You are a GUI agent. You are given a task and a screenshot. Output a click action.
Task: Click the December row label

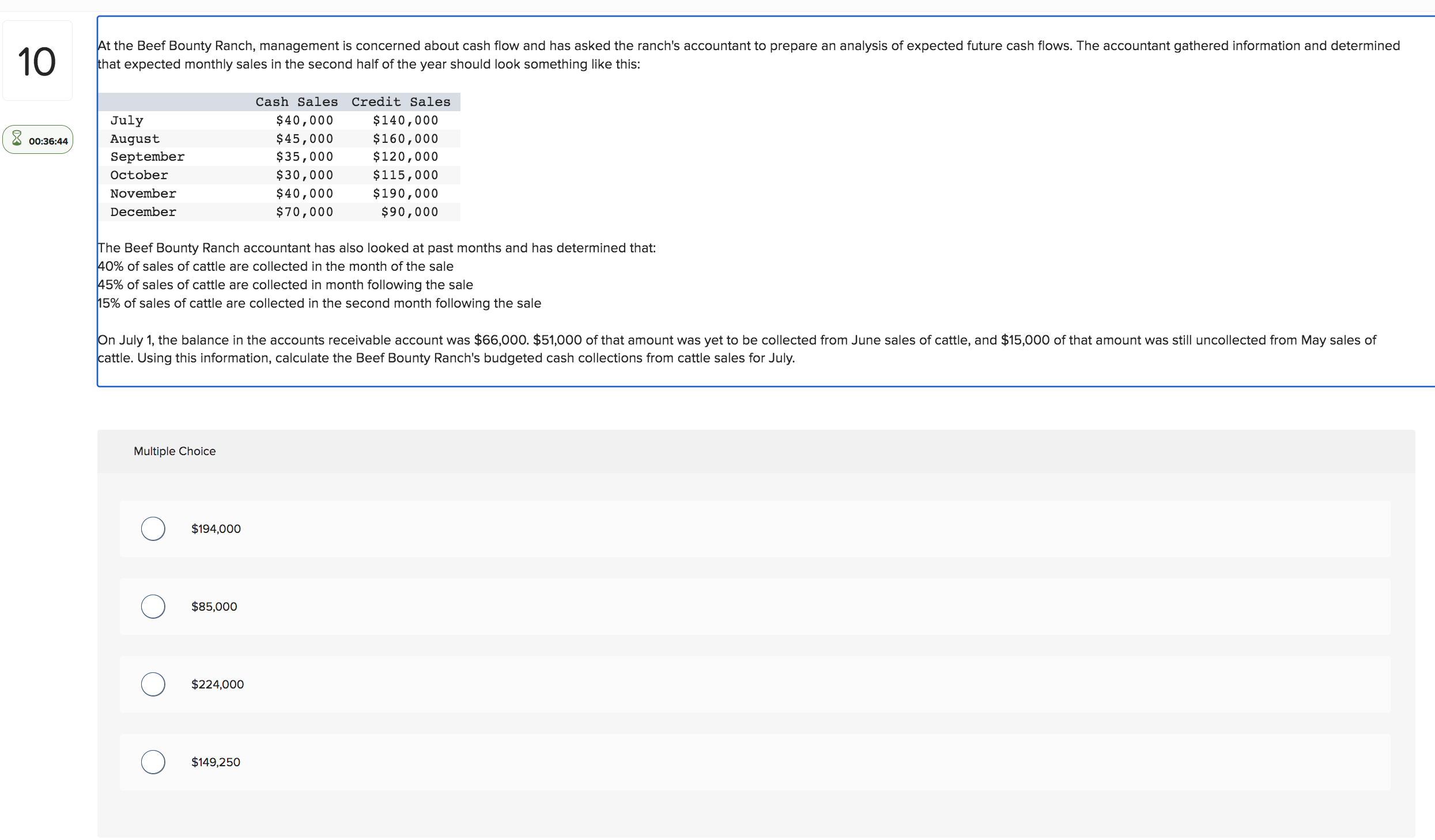point(143,212)
